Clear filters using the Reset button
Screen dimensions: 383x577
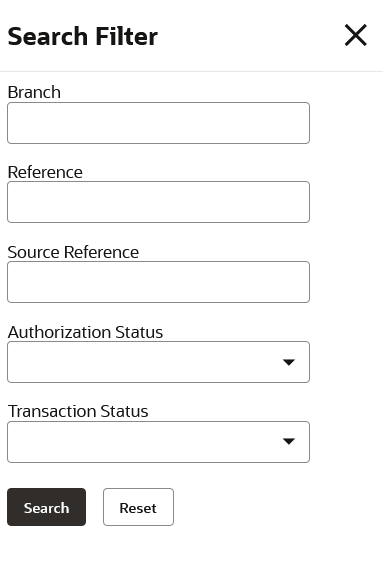click(138, 507)
